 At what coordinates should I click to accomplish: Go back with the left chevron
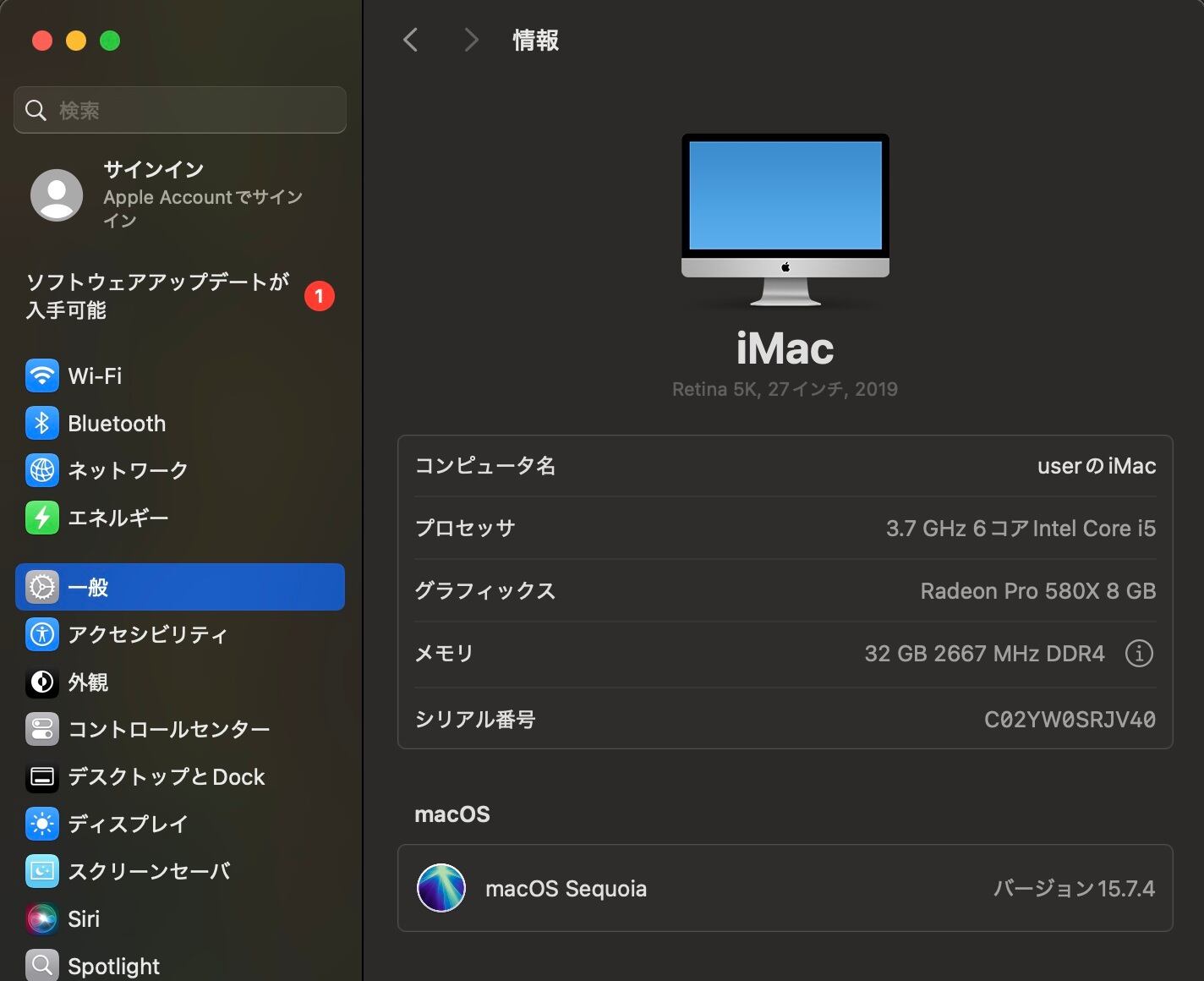[x=411, y=40]
